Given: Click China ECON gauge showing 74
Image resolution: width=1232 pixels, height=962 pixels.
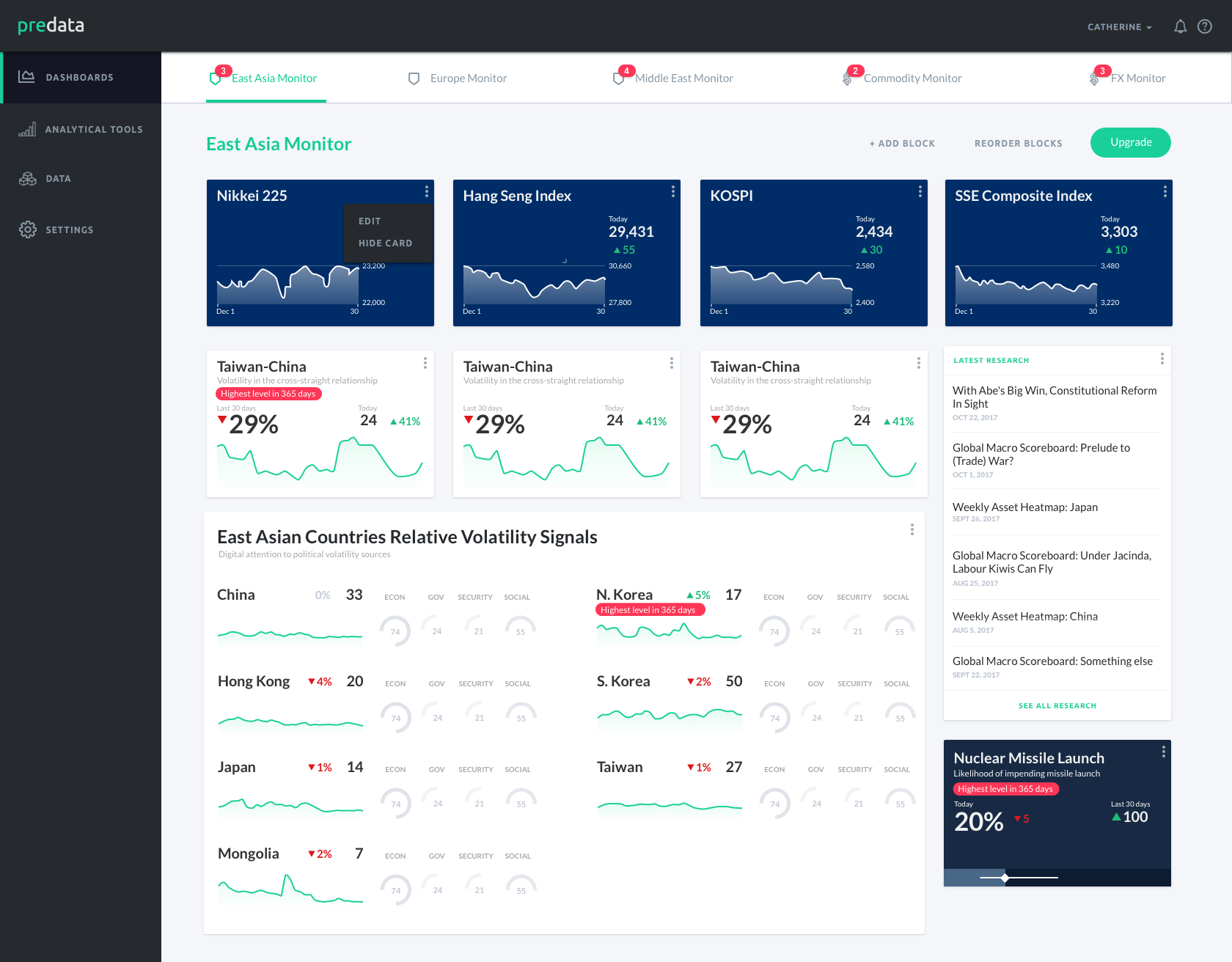Looking at the screenshot, I should click(395, 631).
